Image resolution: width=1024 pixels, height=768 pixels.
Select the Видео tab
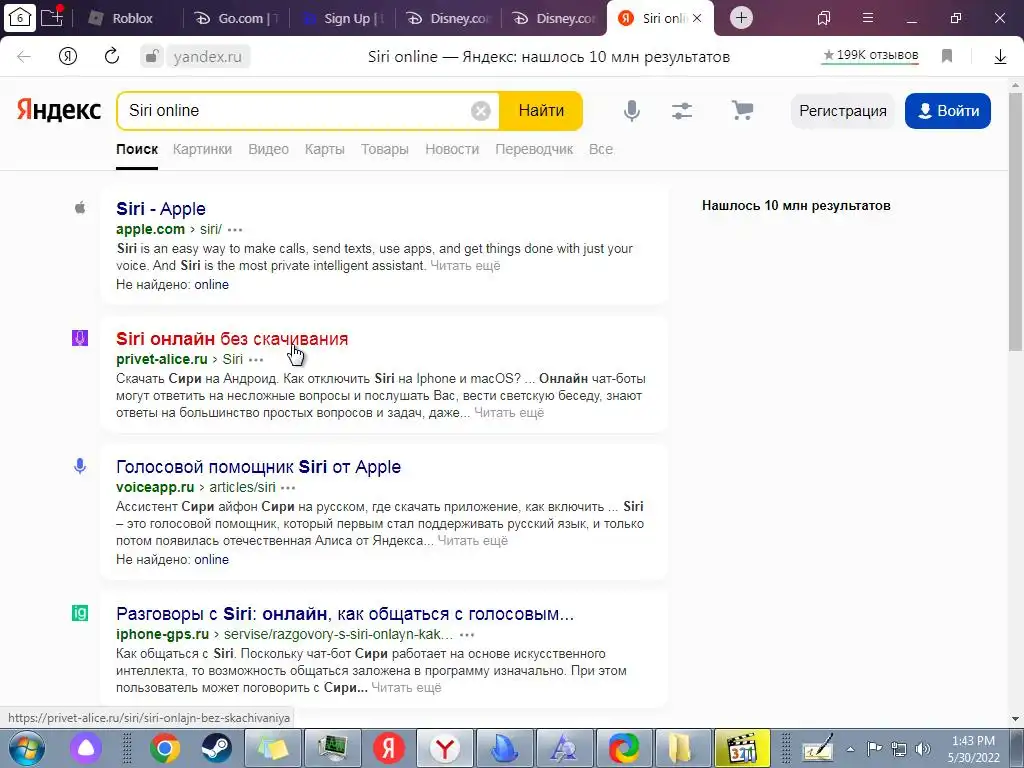tap(268, 149)
